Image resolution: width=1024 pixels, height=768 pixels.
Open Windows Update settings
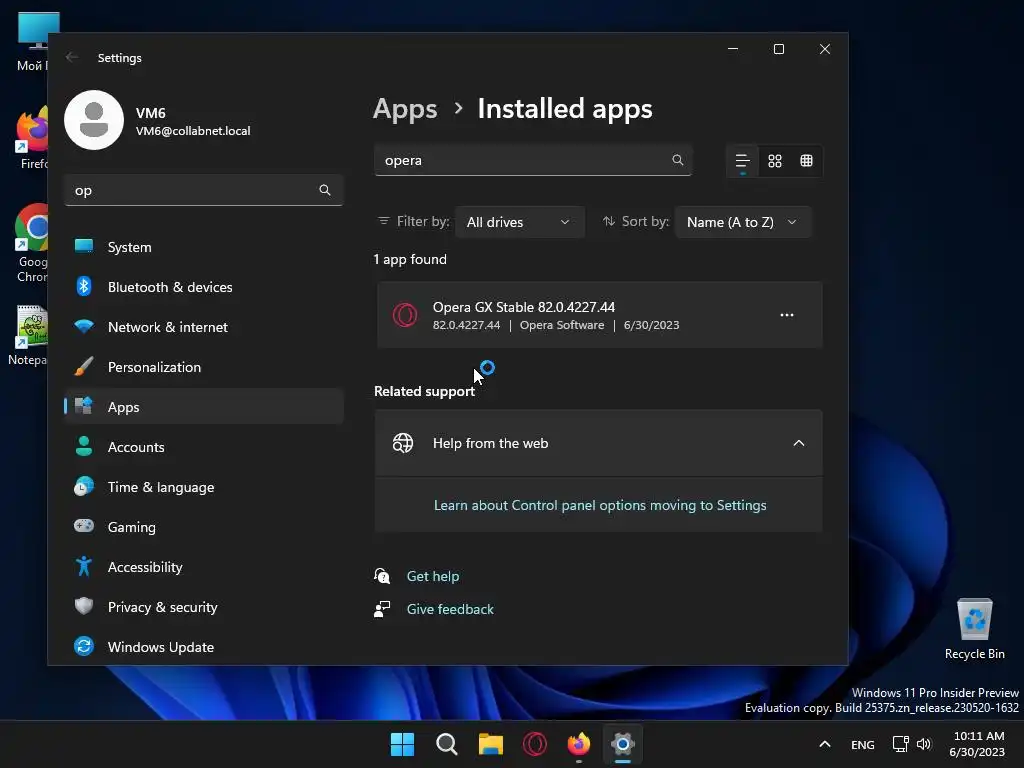pos(204,647)
